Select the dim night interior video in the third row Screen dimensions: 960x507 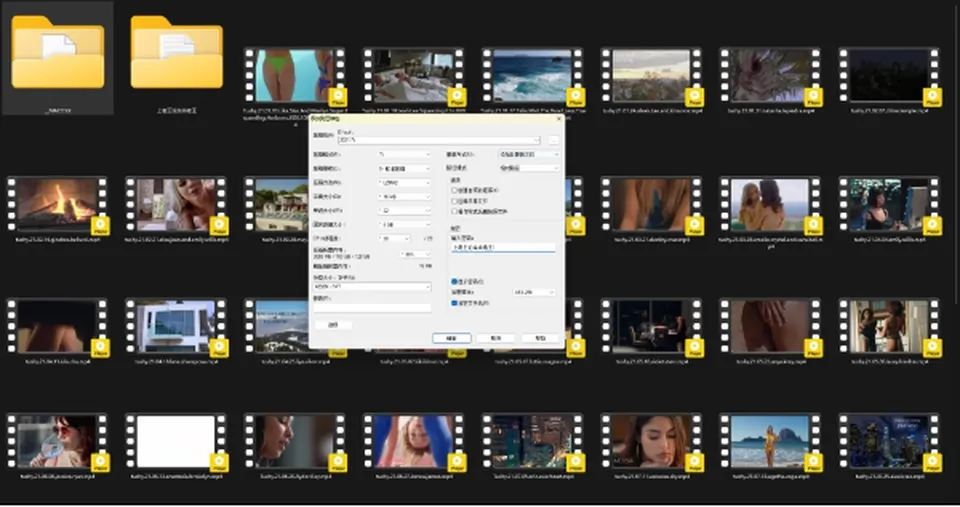tap(651, 326)
